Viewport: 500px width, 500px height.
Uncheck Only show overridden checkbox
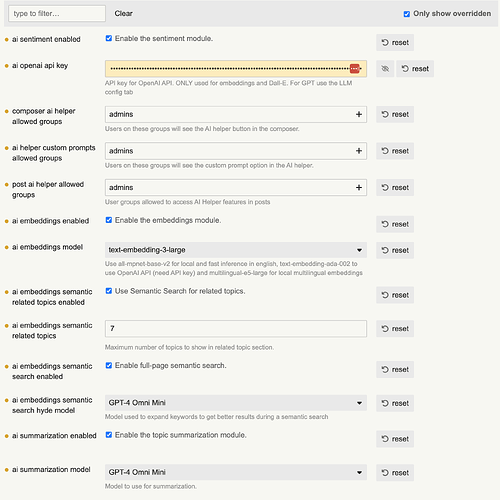[407, 14]
